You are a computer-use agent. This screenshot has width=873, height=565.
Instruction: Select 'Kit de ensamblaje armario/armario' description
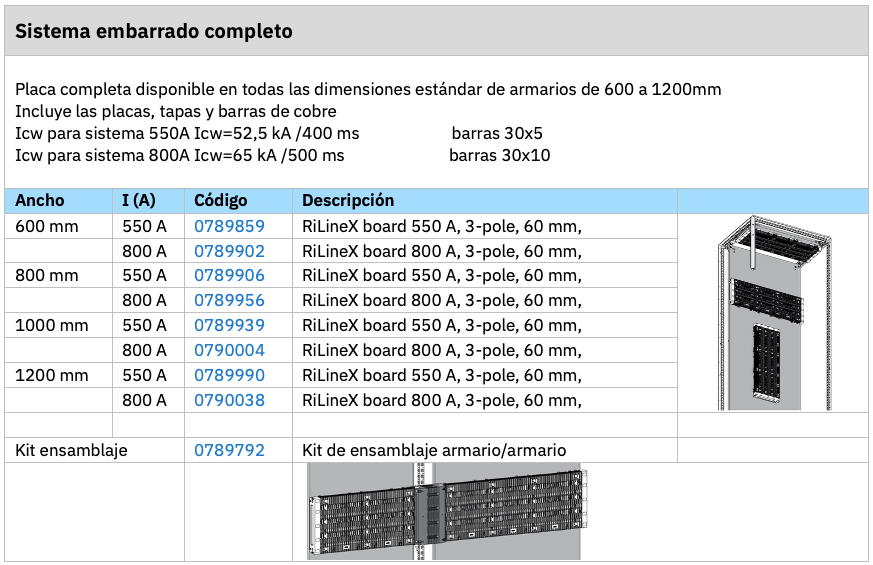(434, 450)
